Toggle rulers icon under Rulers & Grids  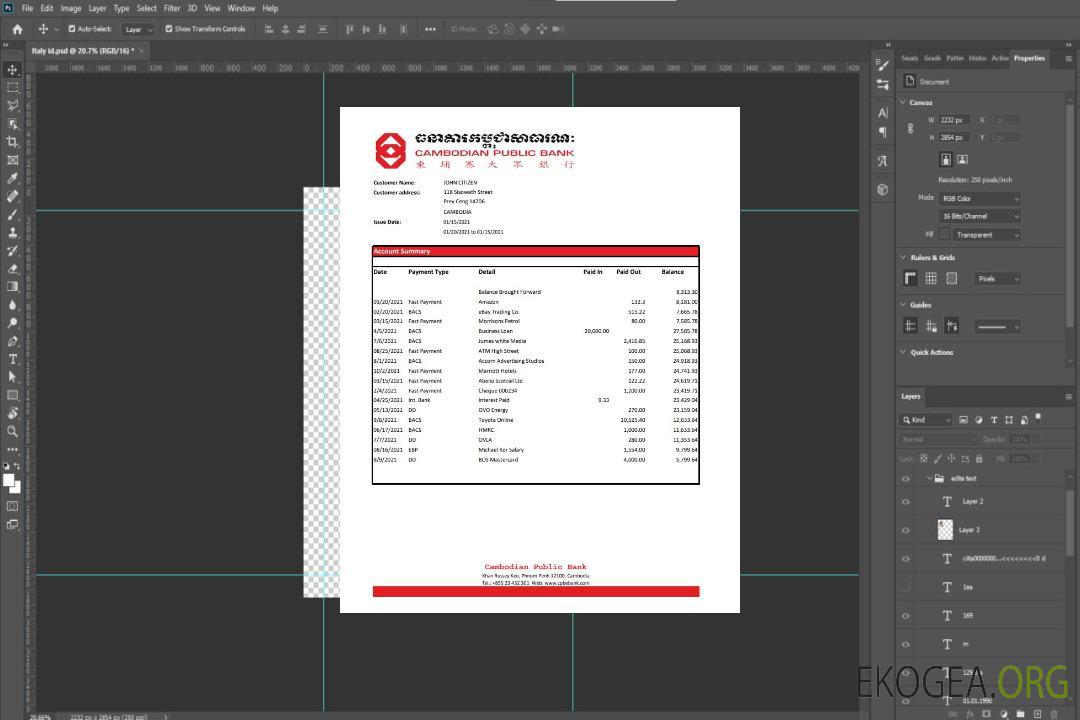coord(911,278)
